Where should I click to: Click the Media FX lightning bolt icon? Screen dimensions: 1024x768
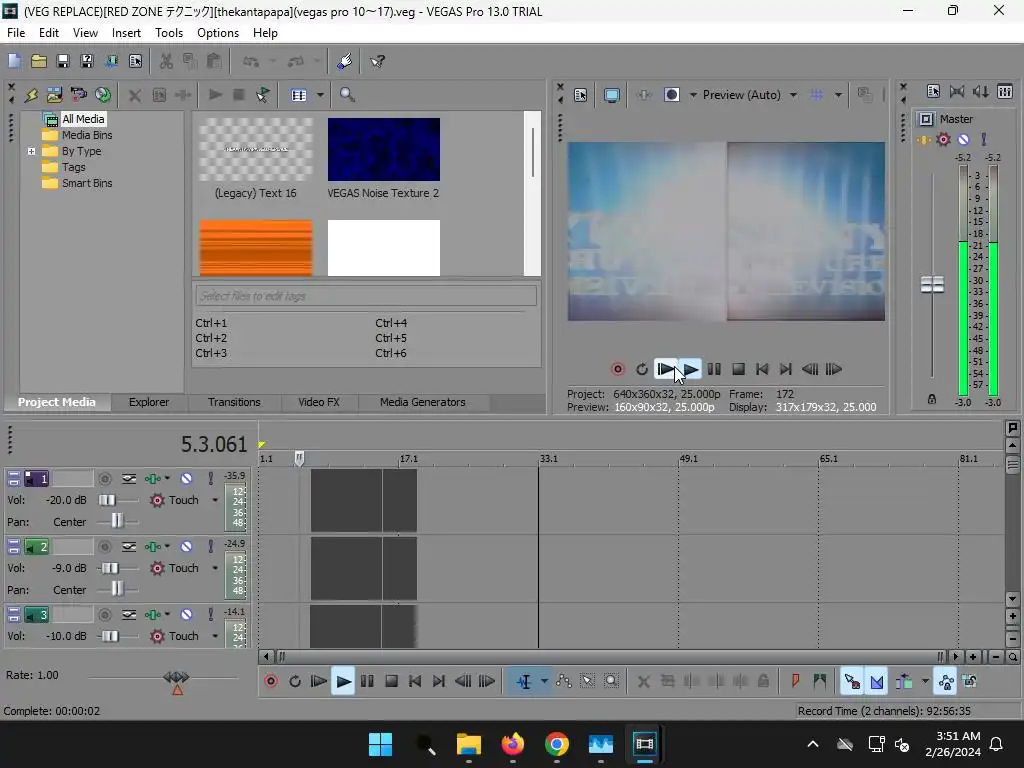31,95
